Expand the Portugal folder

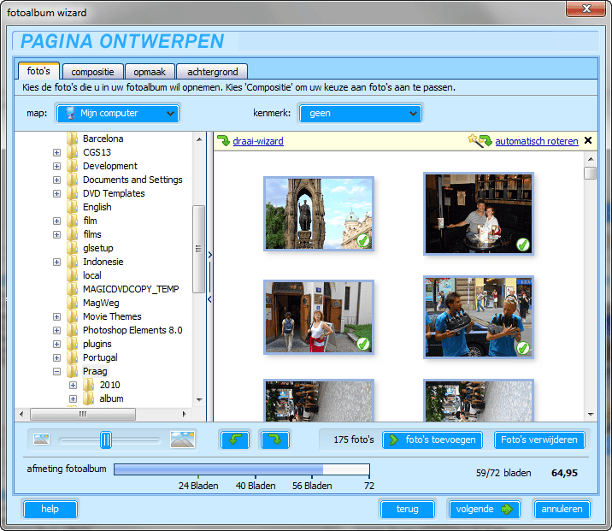[x=57, y=358]
